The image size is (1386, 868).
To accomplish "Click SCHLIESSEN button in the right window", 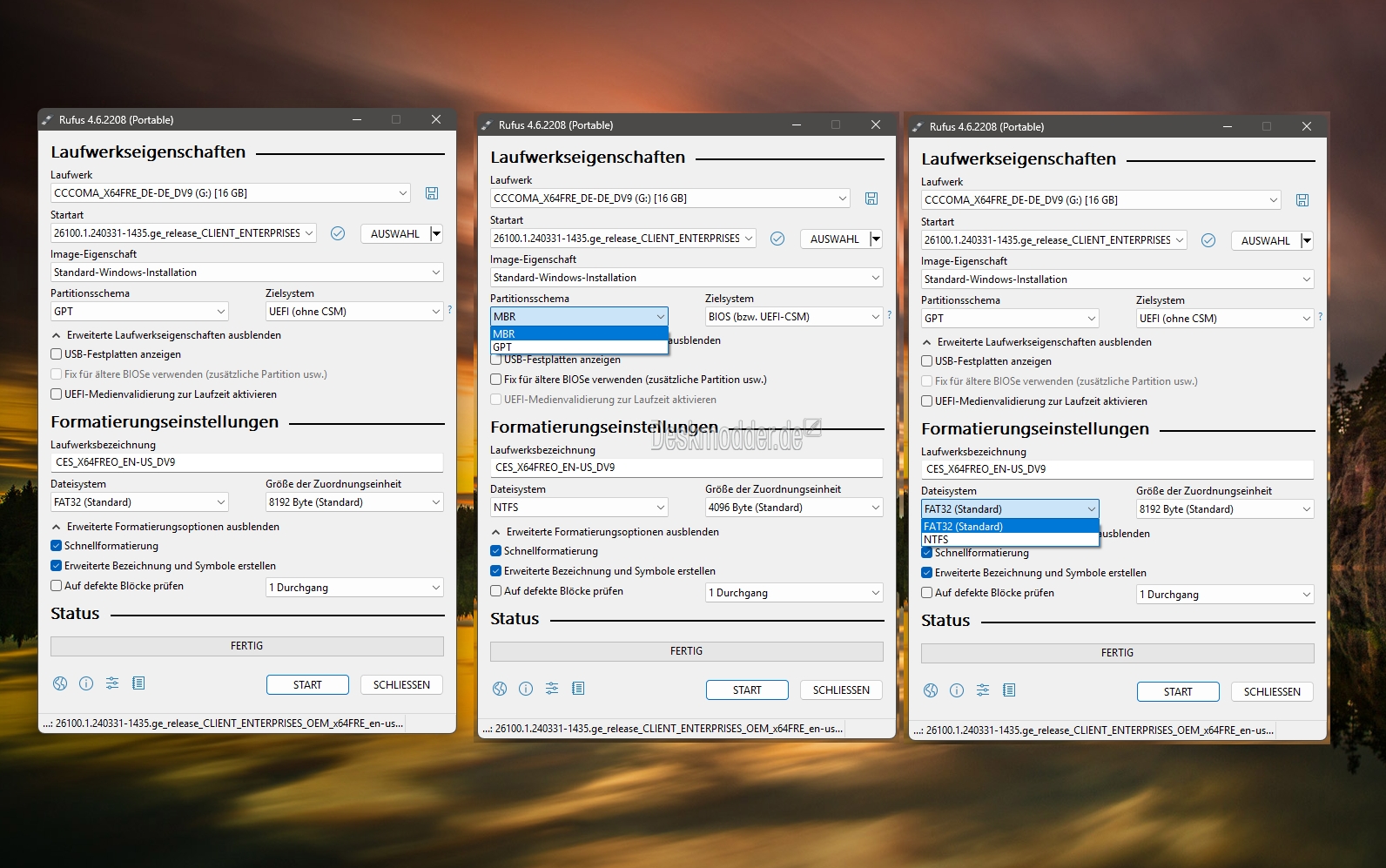I will click(1272, 692).
